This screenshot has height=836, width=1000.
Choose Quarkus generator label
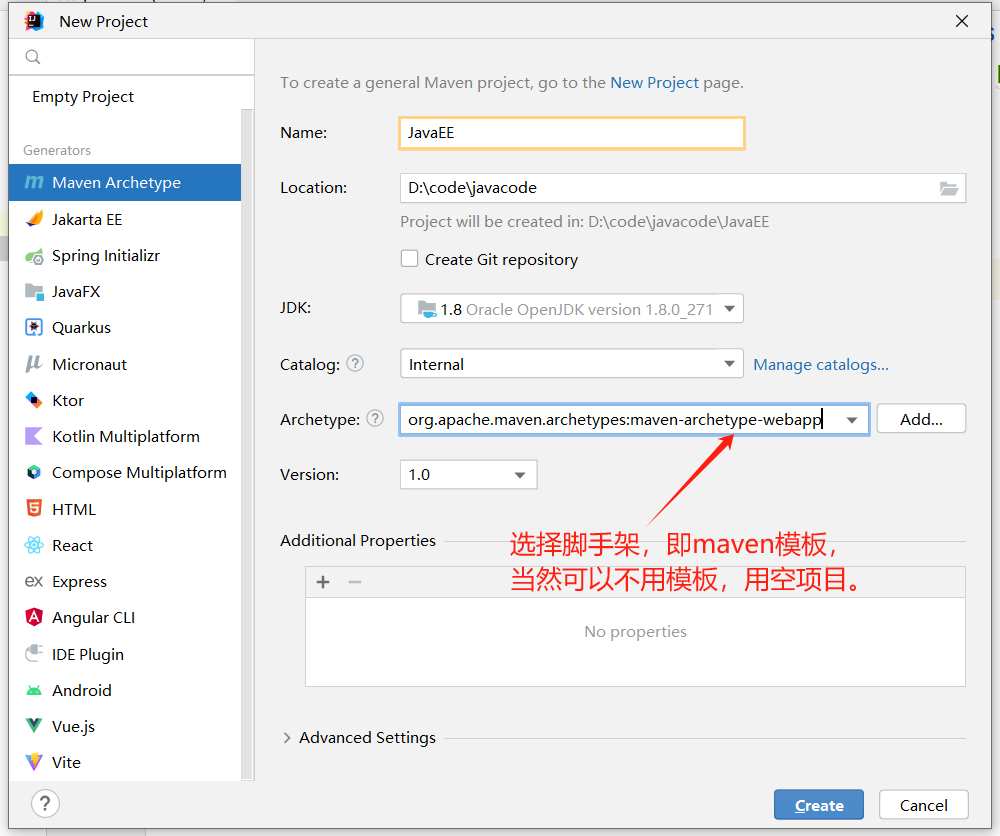[x=81, y=328]
